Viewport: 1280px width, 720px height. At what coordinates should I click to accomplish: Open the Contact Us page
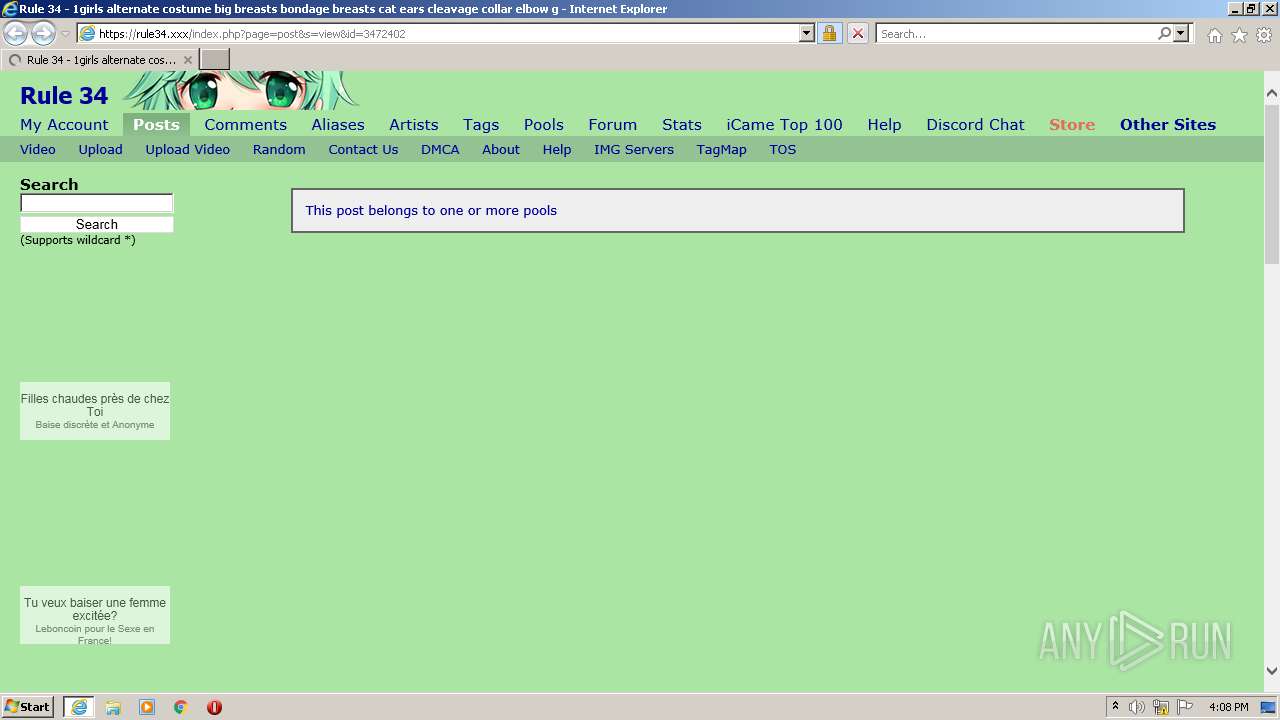[x=363, y=150]
